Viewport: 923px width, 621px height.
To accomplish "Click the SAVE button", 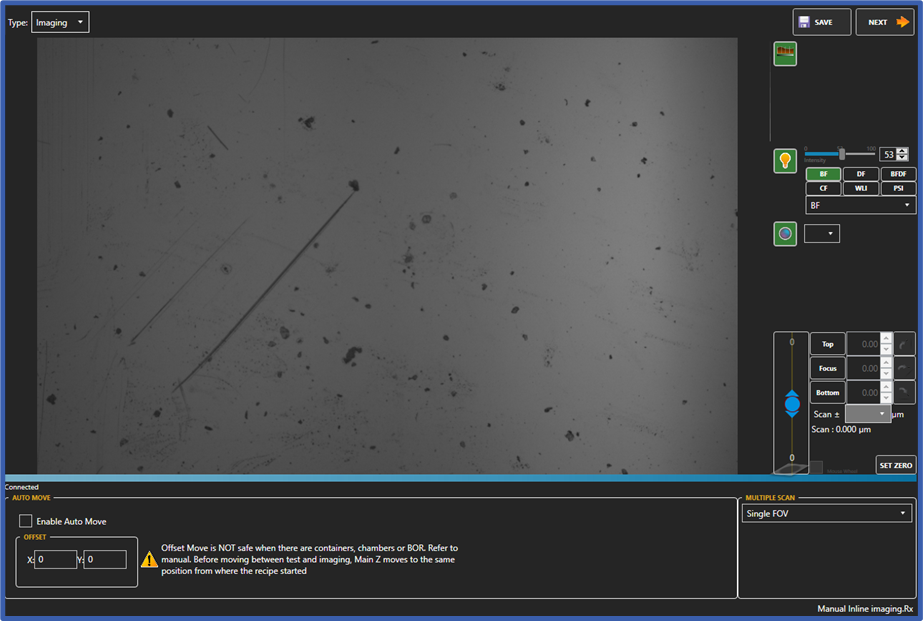I will [x=821, y=21].
